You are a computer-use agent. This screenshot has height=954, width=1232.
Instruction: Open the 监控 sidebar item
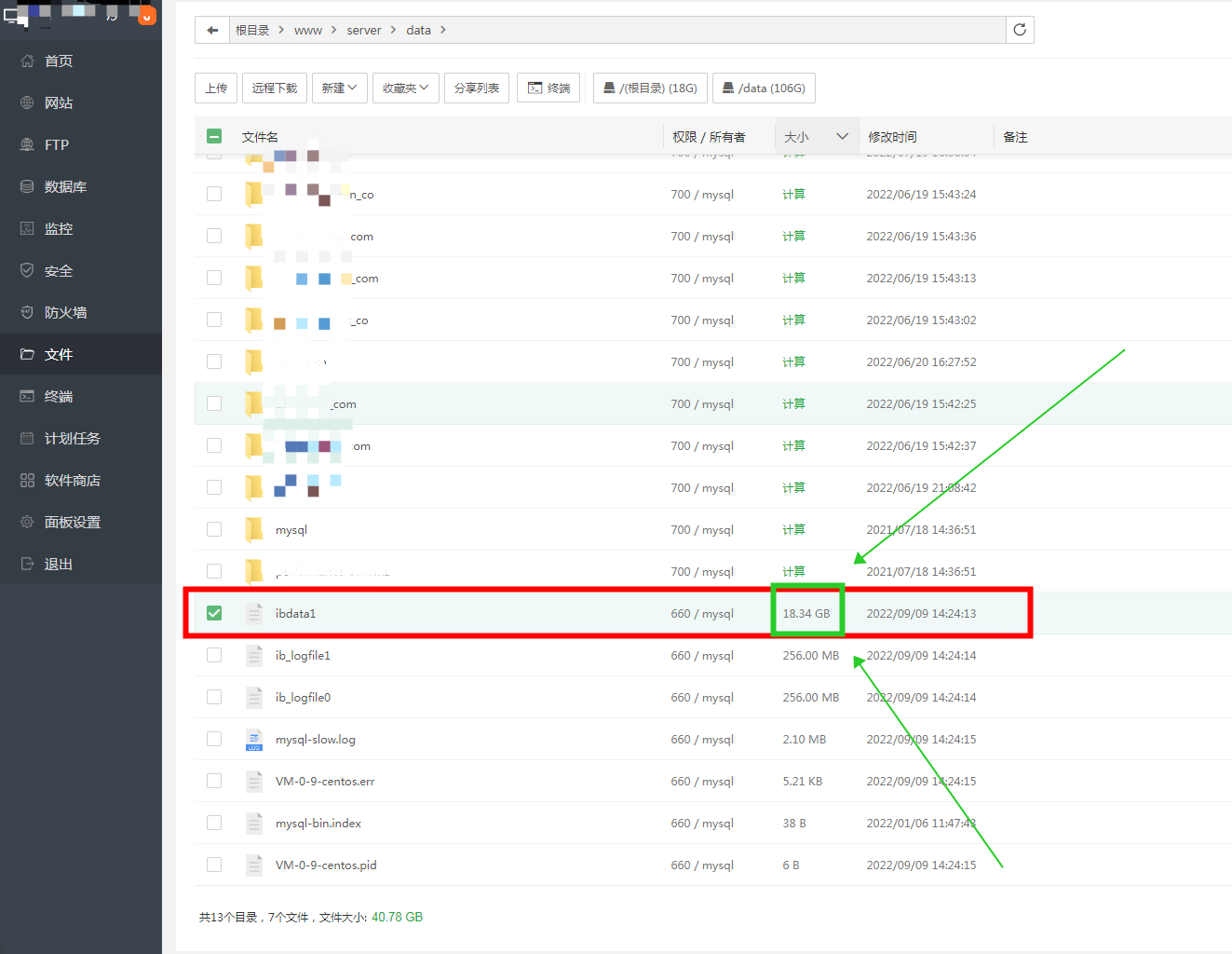(81, 228)
